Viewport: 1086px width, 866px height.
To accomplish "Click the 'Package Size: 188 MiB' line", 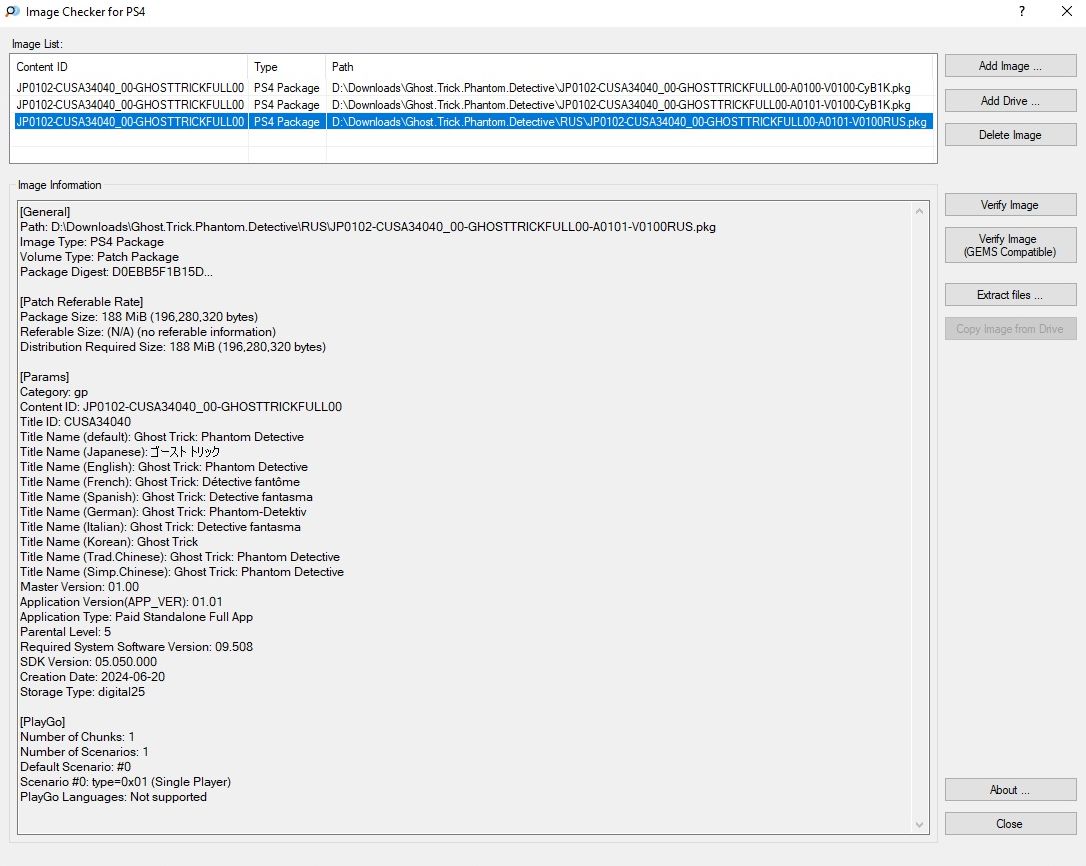I will point(139,317).
